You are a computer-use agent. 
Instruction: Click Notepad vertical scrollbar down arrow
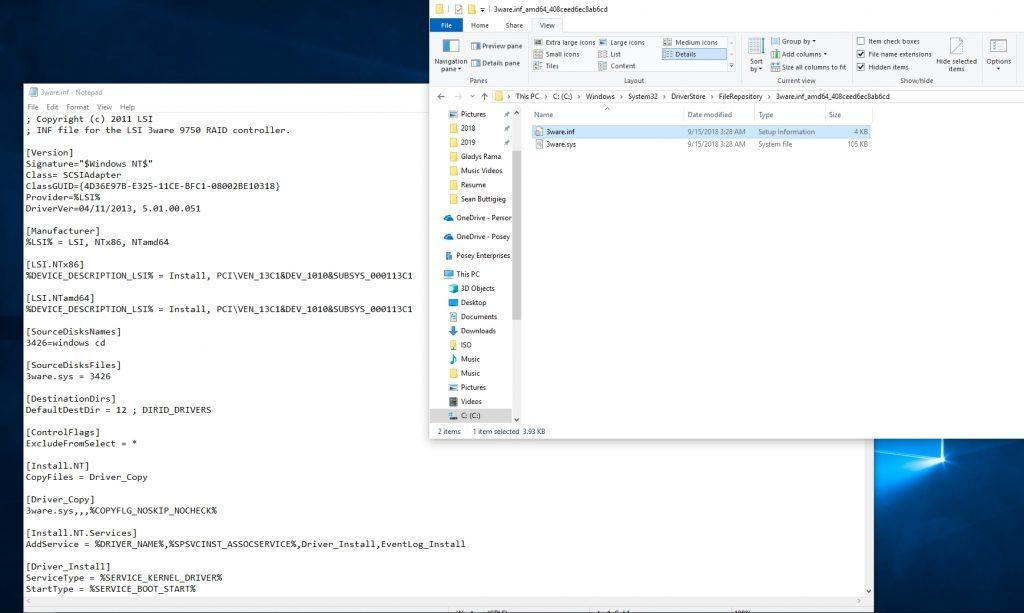pos(868,590)
